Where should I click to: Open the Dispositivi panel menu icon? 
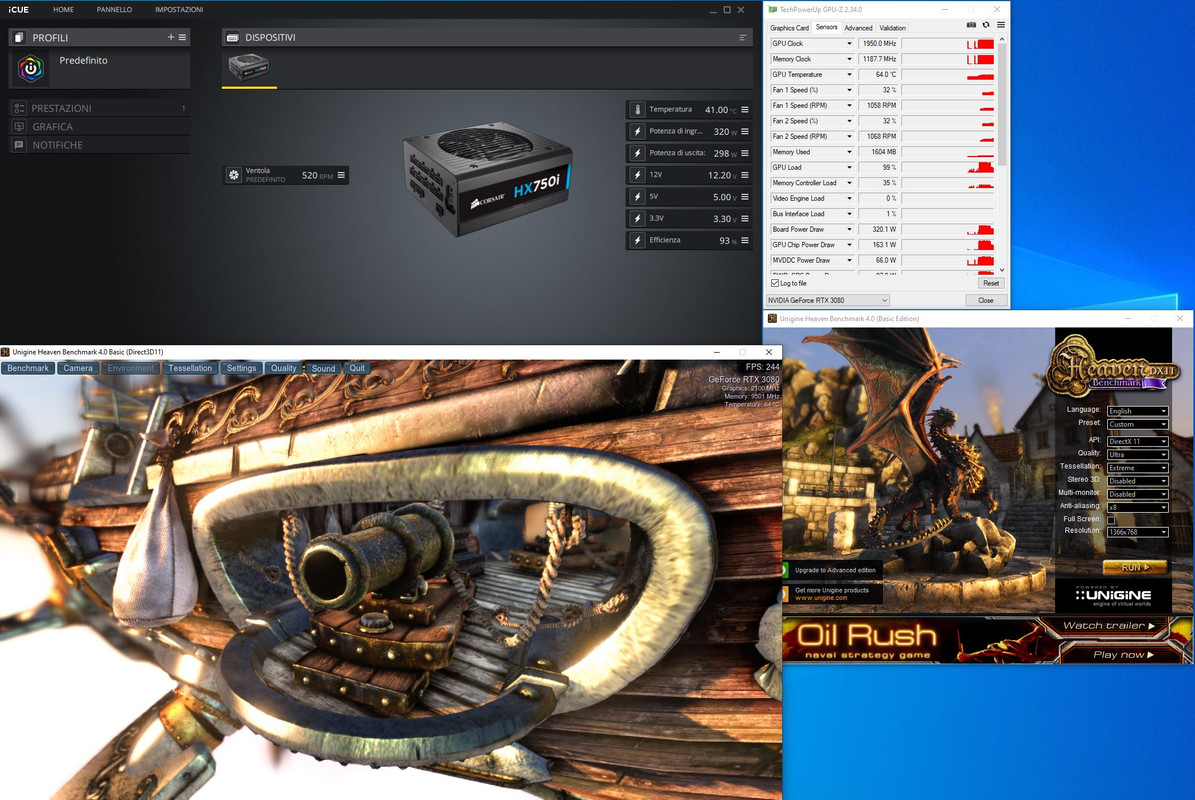pyautogui.click(x=742, y=37)
